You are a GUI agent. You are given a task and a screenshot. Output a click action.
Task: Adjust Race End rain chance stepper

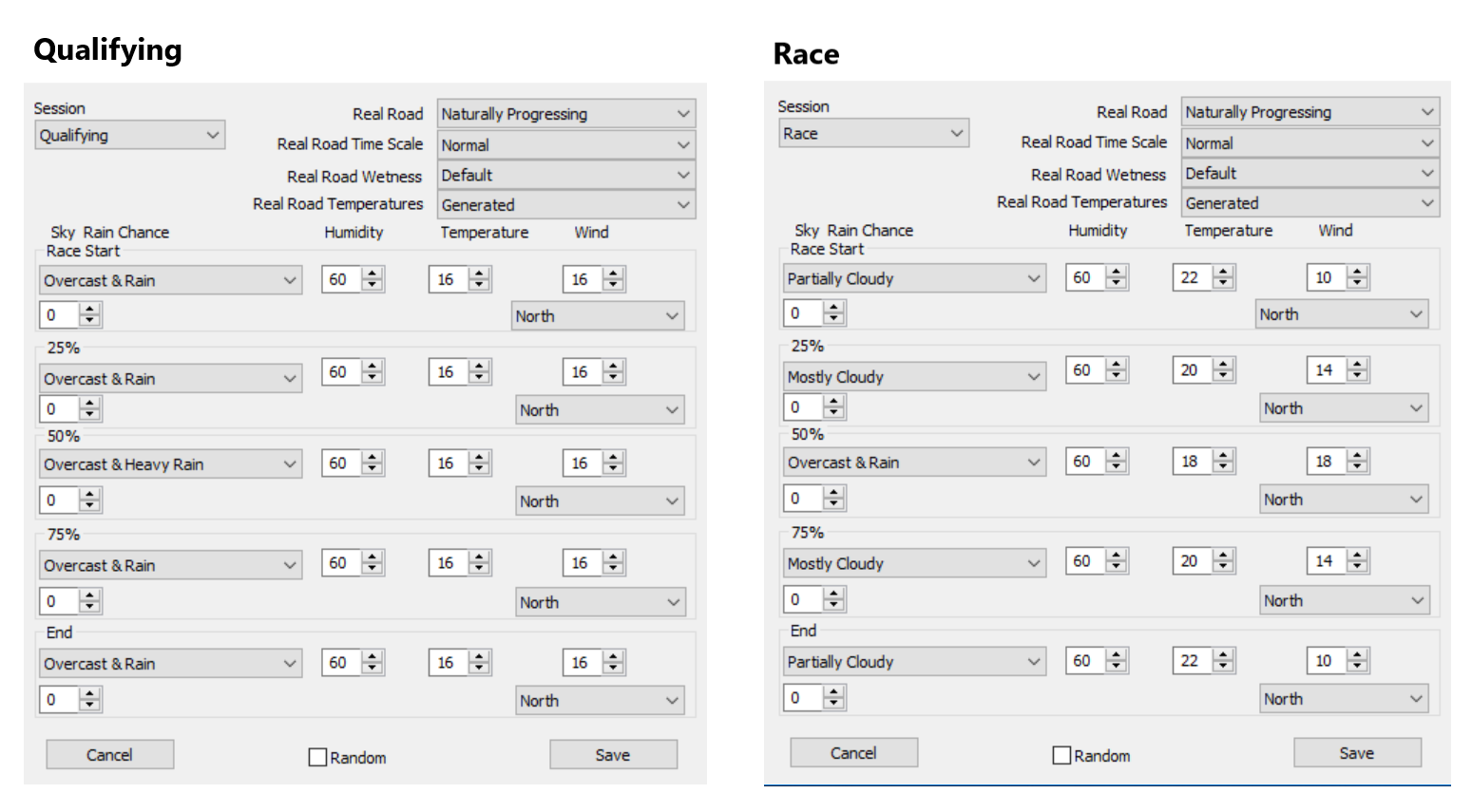834,697
